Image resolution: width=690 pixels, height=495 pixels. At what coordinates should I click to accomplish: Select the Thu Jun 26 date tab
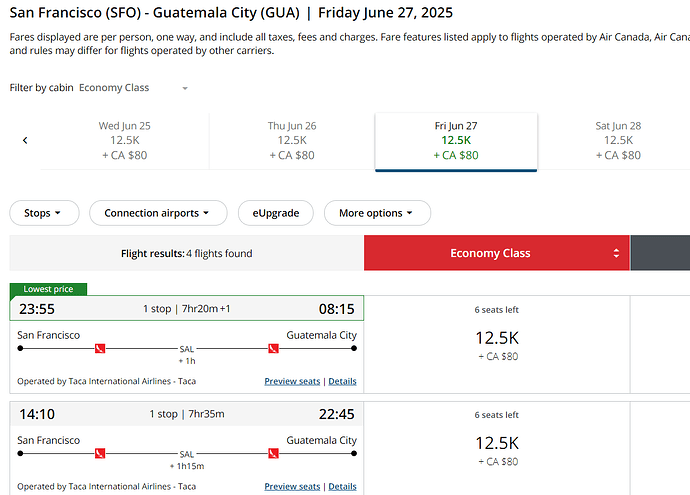(292, 141)
